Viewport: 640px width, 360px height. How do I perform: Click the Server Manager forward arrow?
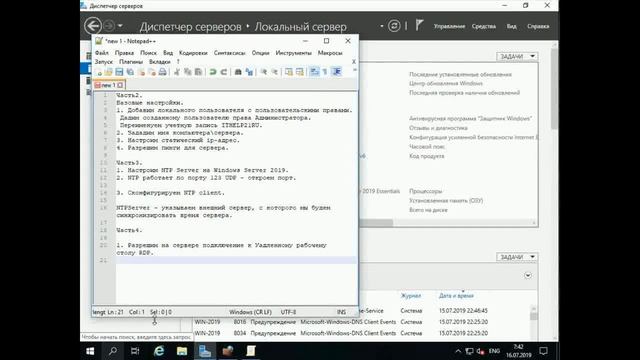tap(109, 26)
